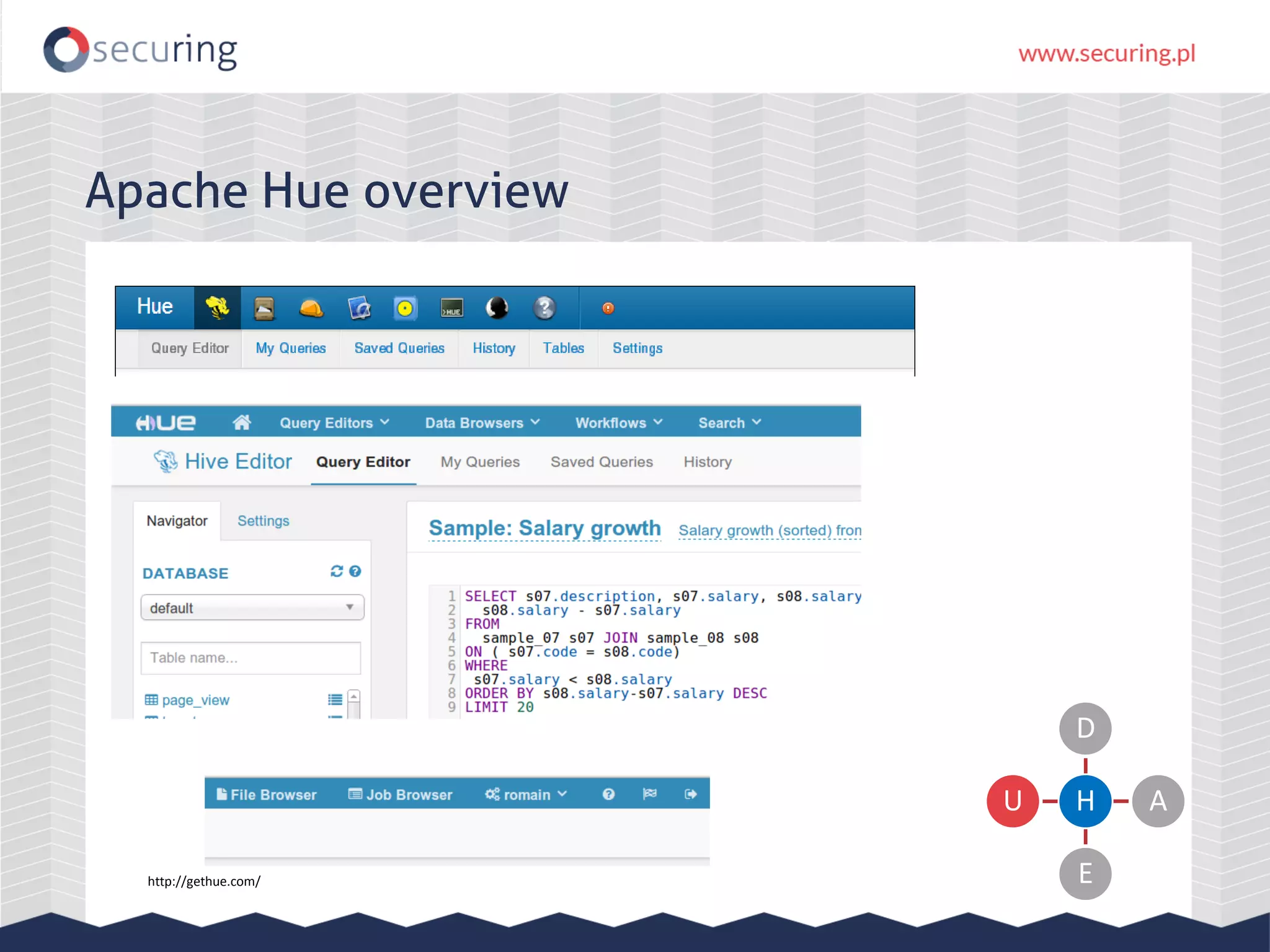Edit the Sample: Salary growth query title
The height and width of the screenshot is (952, 1270).
click(544, 528)
